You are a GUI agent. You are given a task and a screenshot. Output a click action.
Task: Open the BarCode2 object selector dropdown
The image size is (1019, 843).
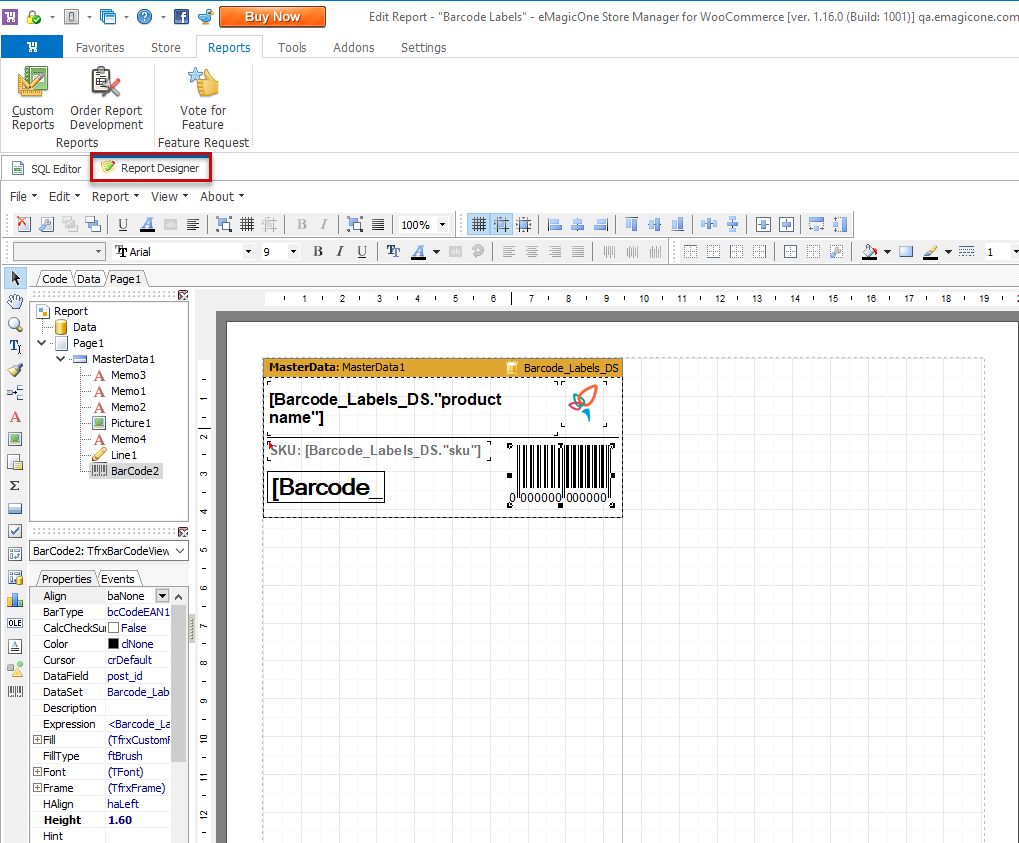[x=180, y=551]
